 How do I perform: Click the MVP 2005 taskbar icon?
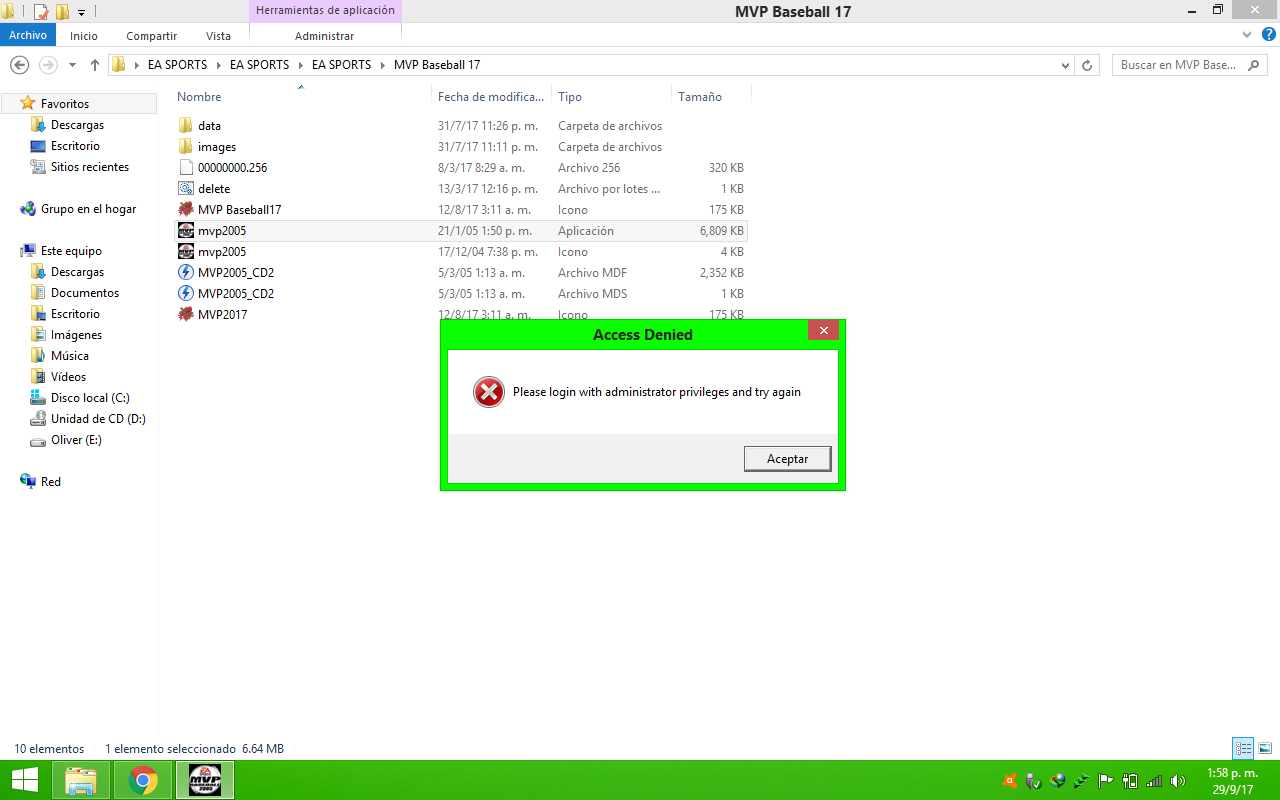[x=205, y=780]
